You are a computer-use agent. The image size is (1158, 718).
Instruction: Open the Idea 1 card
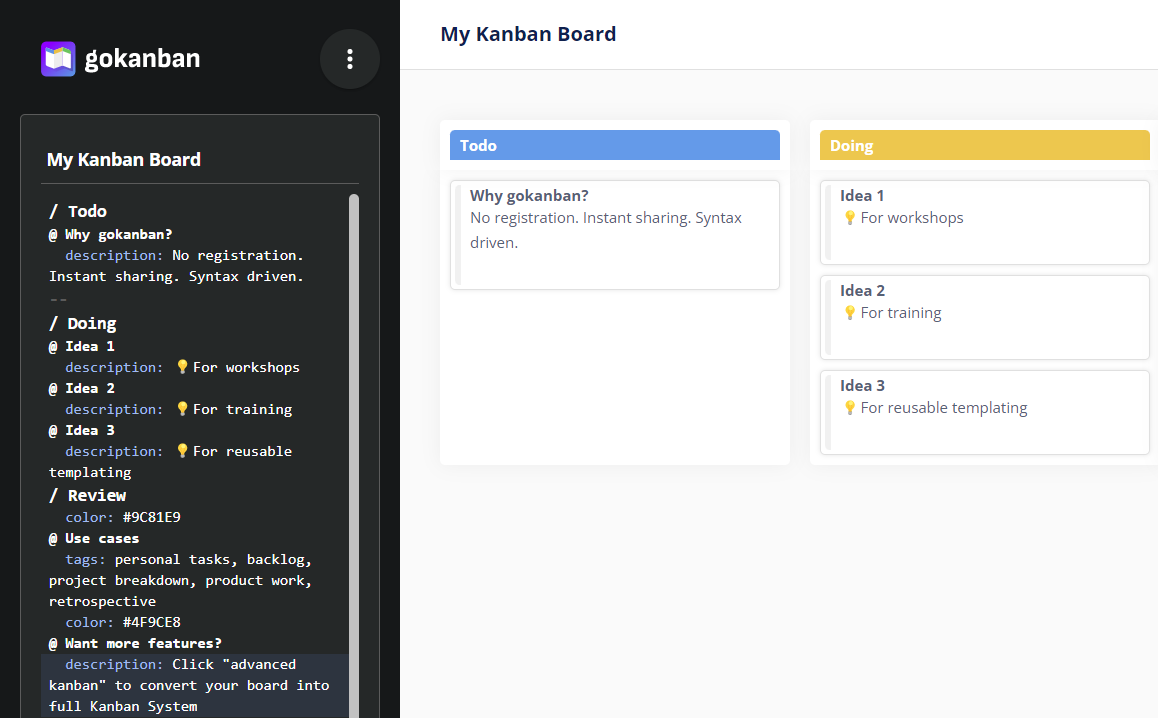tap(984, 222)
